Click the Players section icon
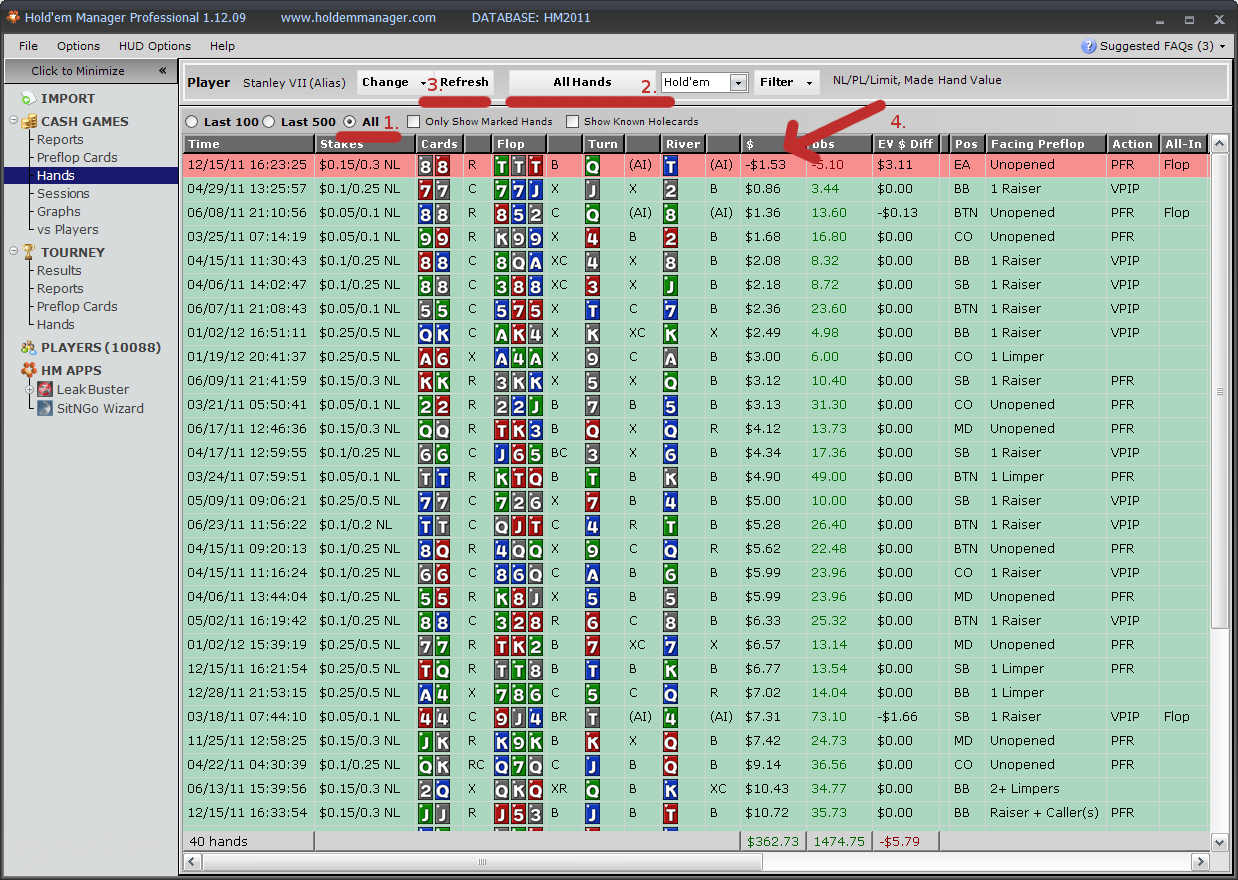 pos(27,347)
